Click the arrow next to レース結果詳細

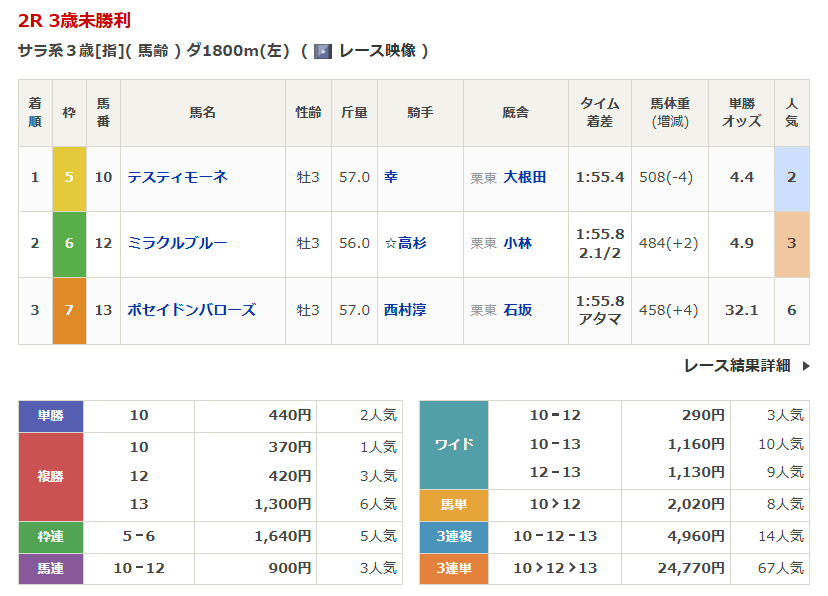pyautogui.click(x=806, y=366)
